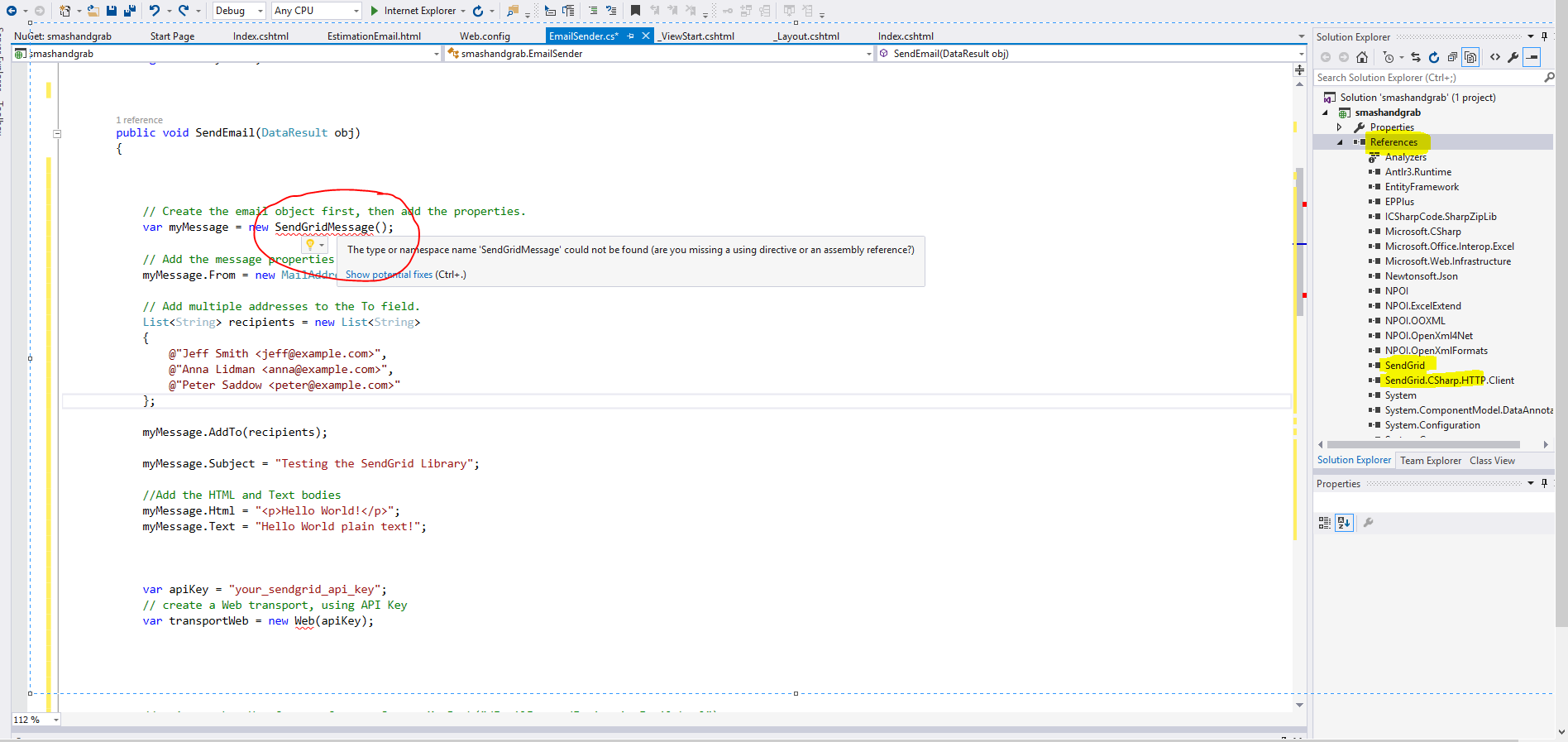The height and width of the screenshot is (742, 1568).
Task: Uncomment the selected lines
Action: click(611, 11)
